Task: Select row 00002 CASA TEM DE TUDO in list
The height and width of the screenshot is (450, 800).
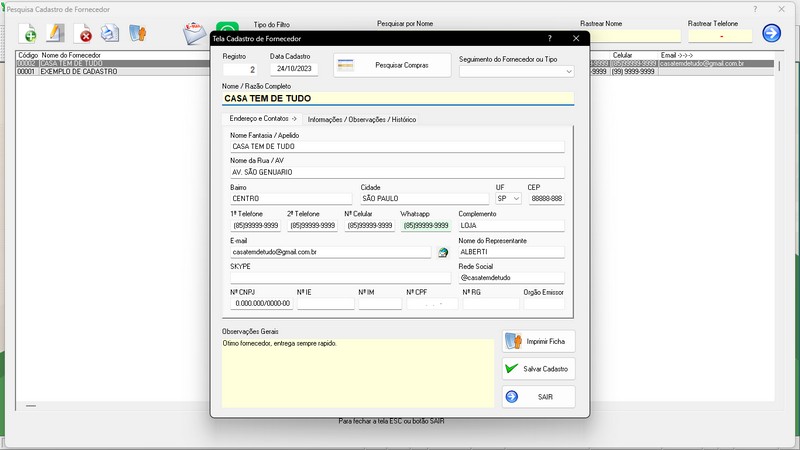Action: coord(112,64)
